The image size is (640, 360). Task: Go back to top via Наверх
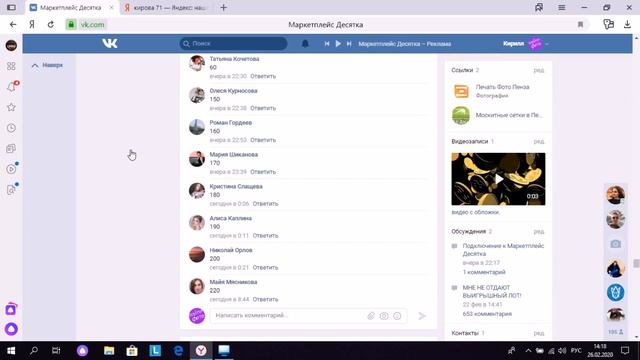pyautogui.click(x=48, y=65)
